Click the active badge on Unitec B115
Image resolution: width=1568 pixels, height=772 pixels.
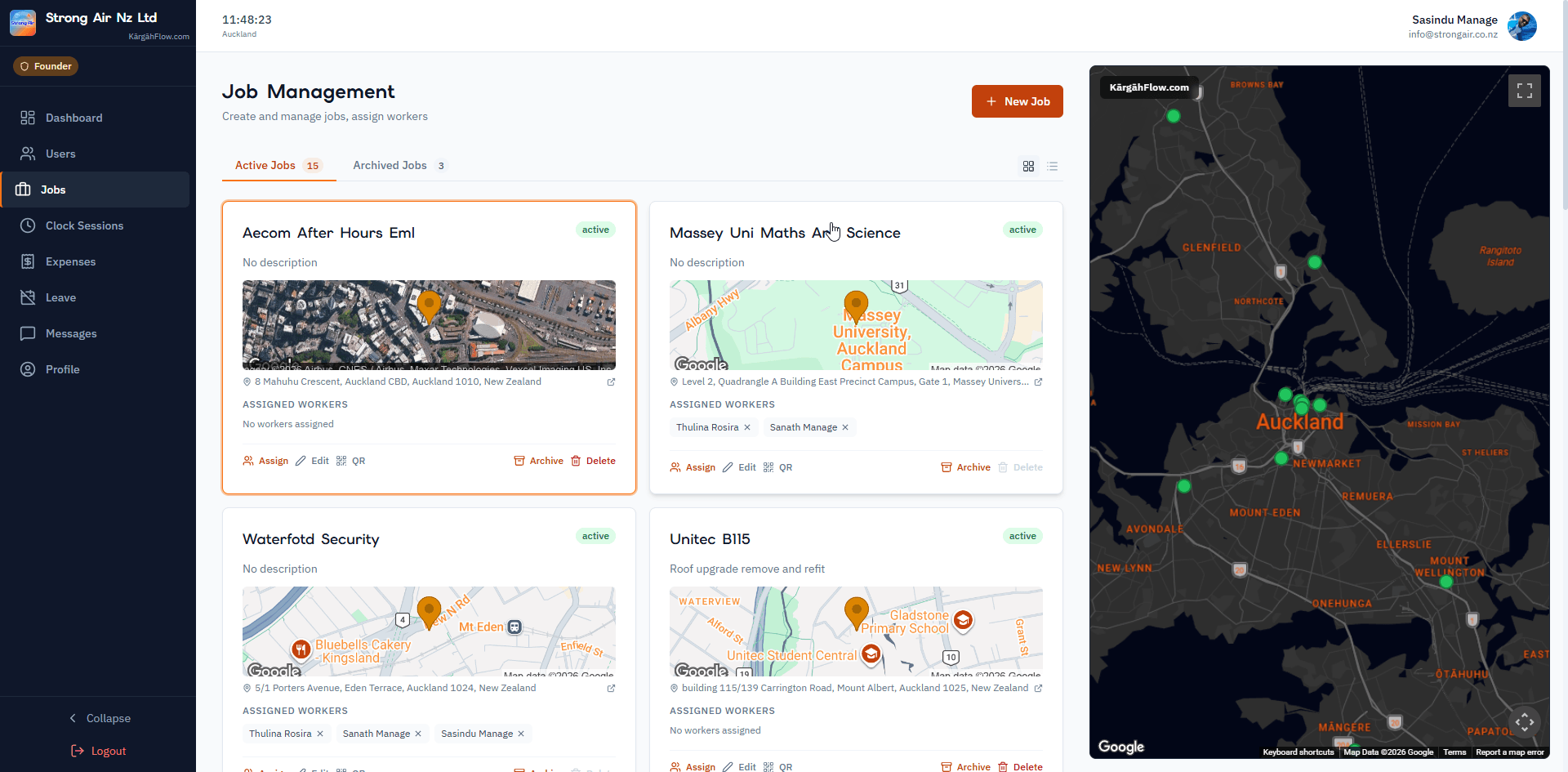pos(1022,536)
